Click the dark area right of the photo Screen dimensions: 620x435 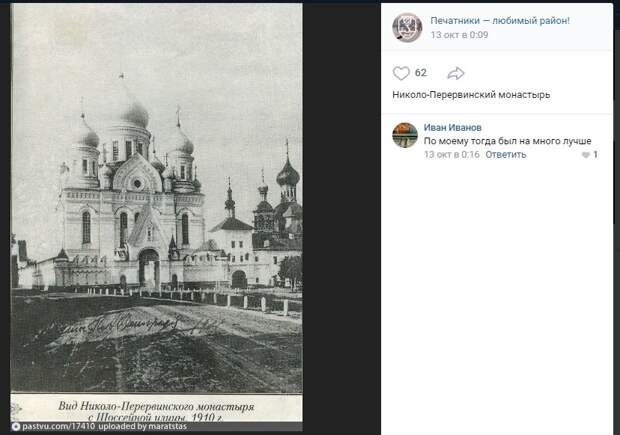click(x=341, y=218)
